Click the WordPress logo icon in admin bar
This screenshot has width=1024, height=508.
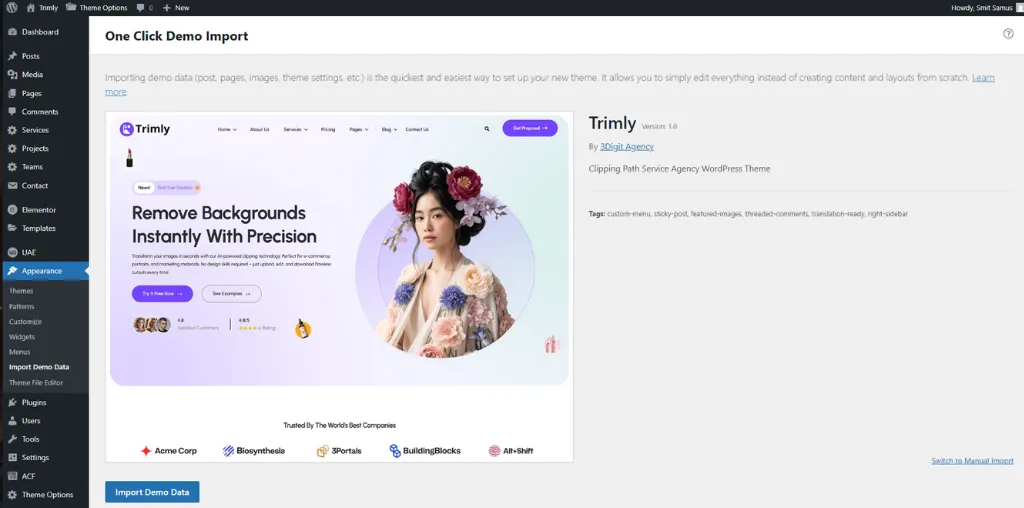coord(11,7)
